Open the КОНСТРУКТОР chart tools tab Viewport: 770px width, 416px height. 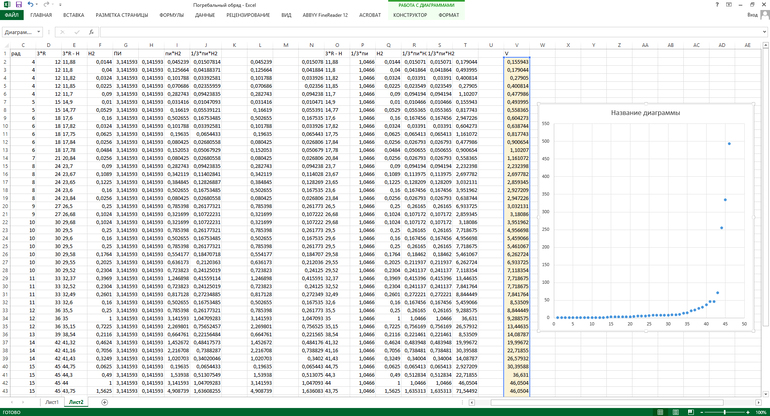(410, 15)
